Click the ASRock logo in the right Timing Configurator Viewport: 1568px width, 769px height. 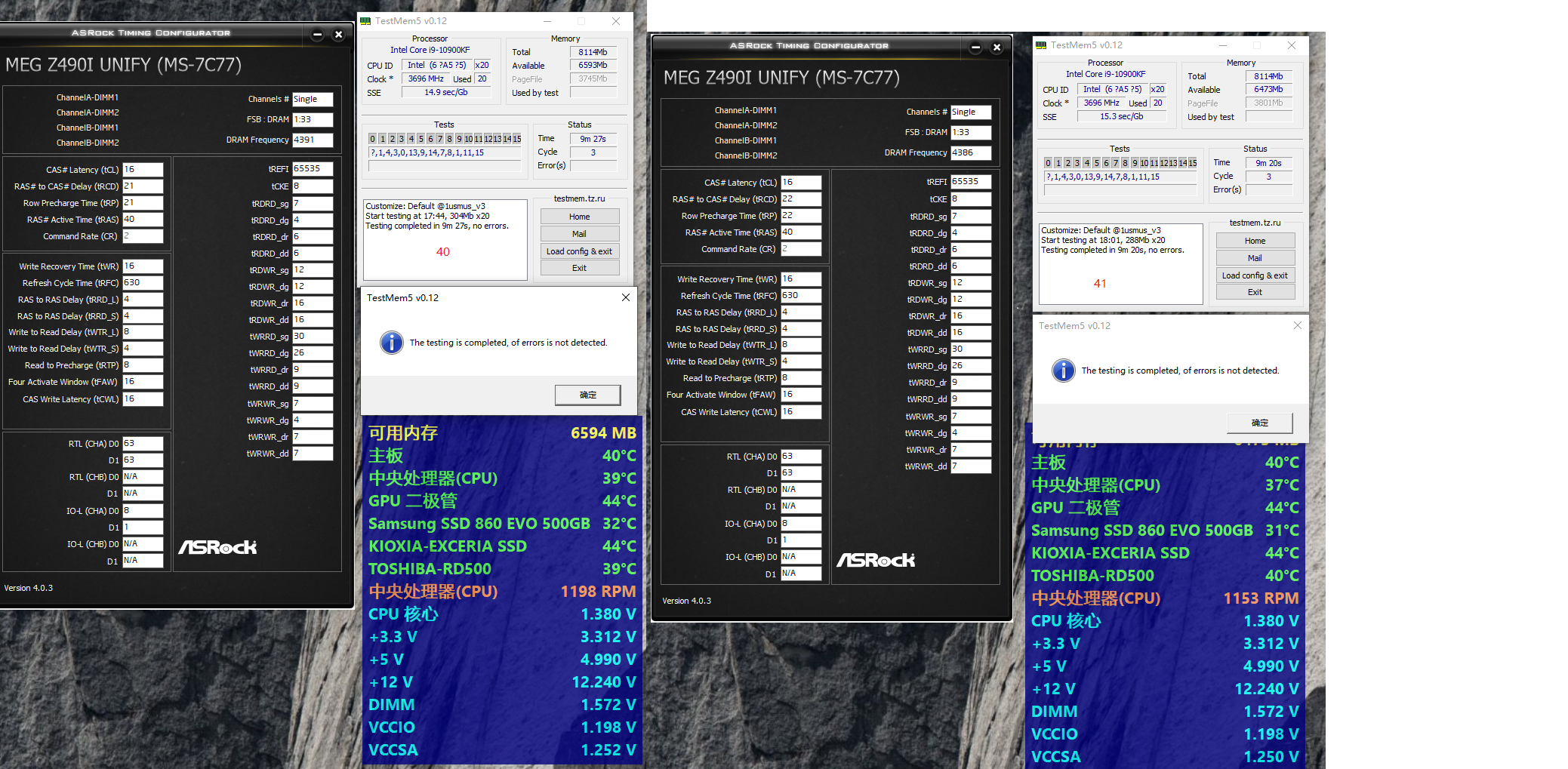click(875, 559)
